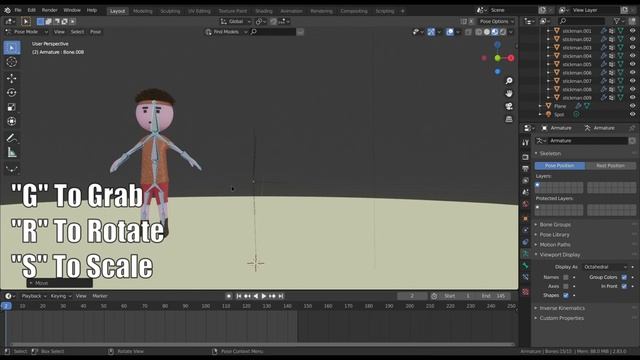This screenshot has width=640, height=360.
Task: Open the Pose menu in viewport header
Action: point(96,32)
